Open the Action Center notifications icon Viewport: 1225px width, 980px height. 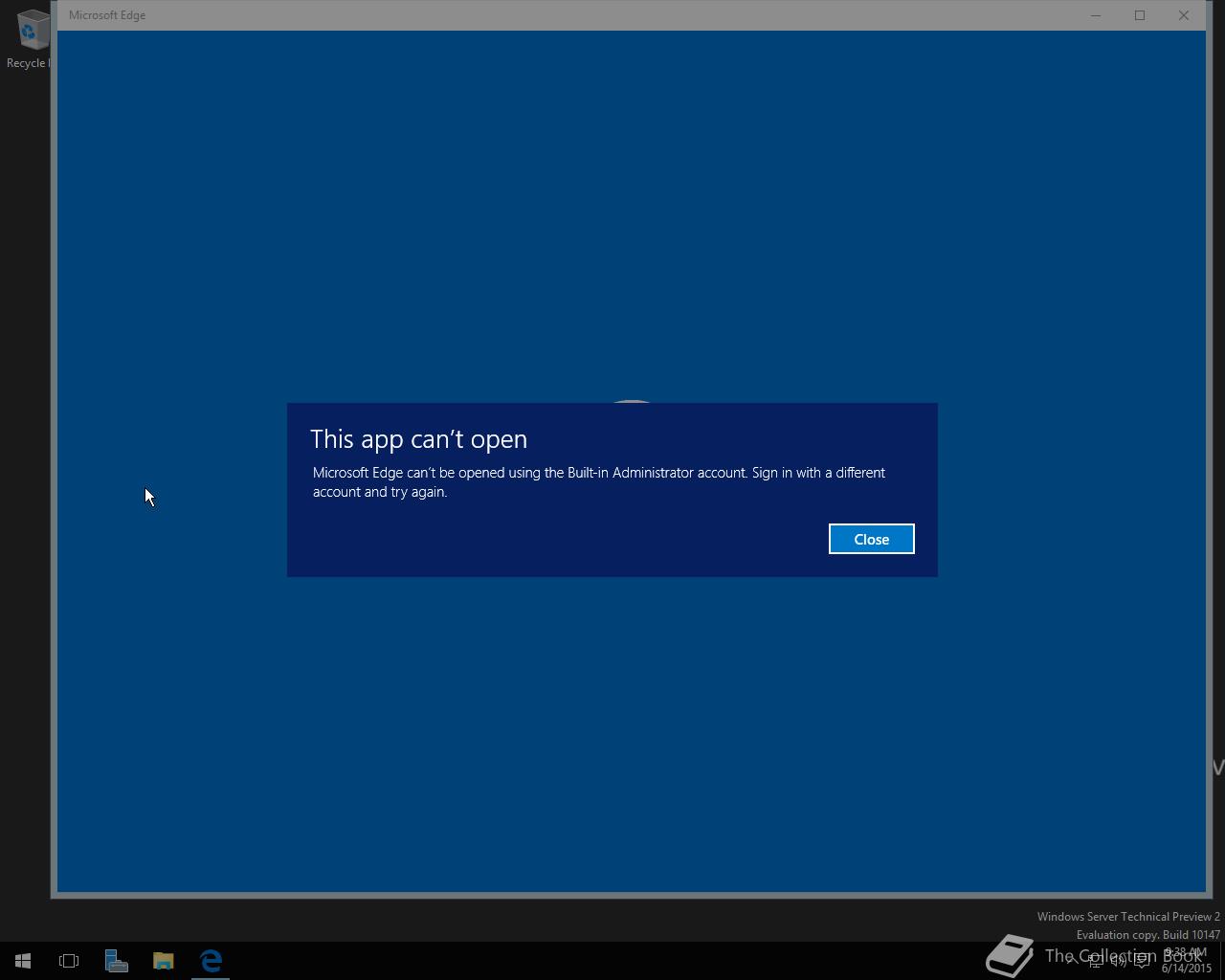[x=1142, y=960]
